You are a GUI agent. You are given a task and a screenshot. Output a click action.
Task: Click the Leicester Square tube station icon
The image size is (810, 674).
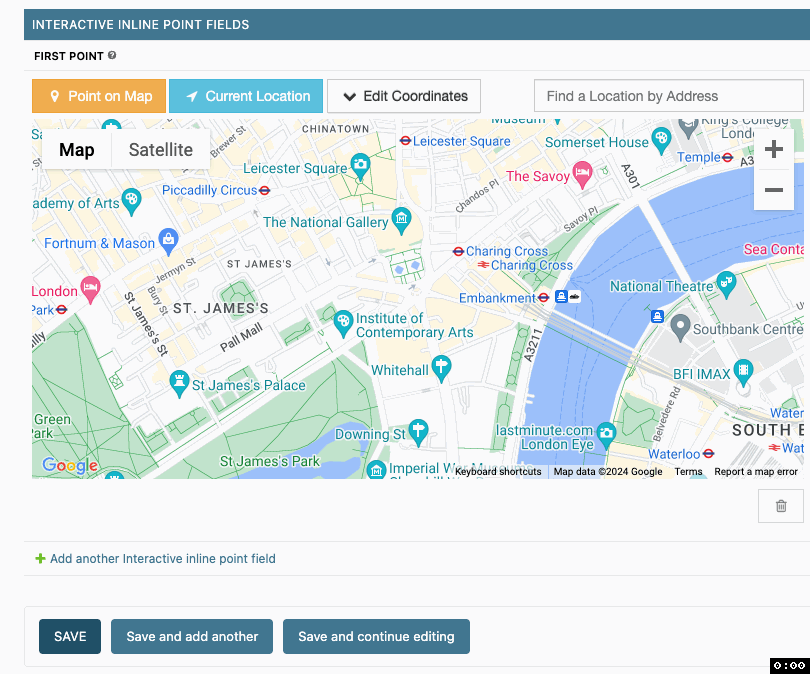point(406,140)
